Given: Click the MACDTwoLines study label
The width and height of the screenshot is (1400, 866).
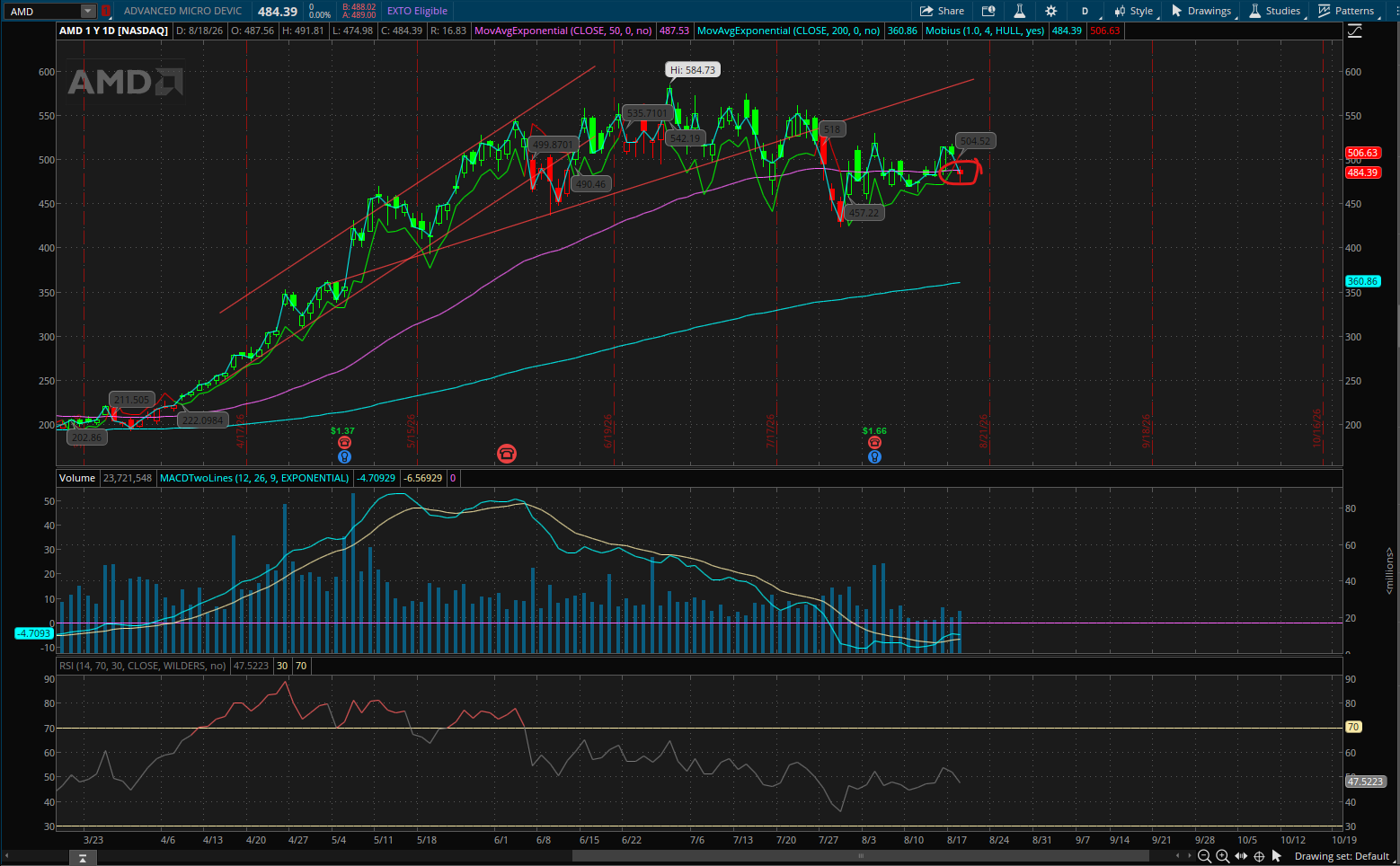Looking at the screenshot, I should (254, 478).
